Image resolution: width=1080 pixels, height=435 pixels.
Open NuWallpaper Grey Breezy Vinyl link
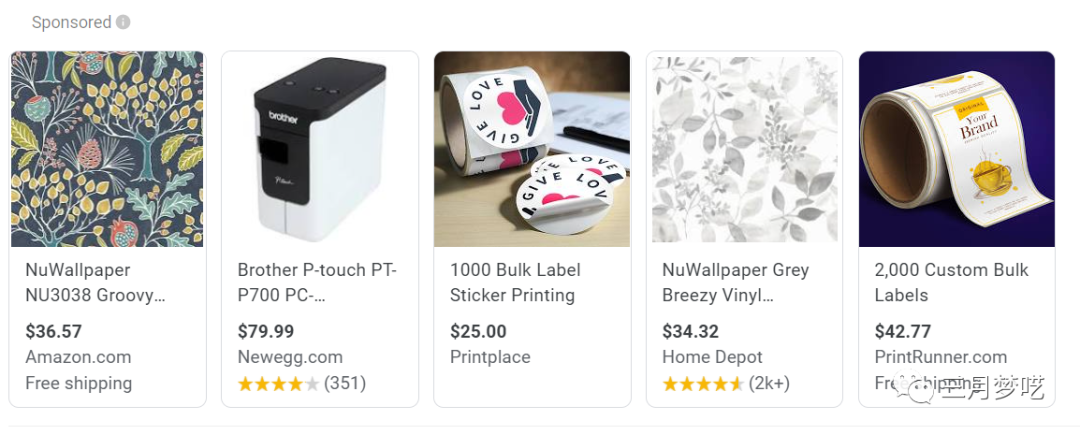(x=735, y=282)
